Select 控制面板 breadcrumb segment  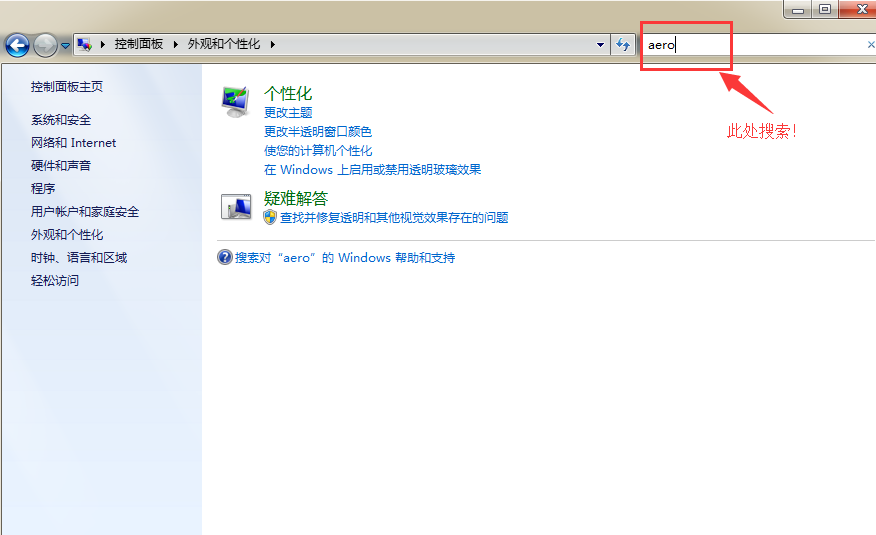139,44
